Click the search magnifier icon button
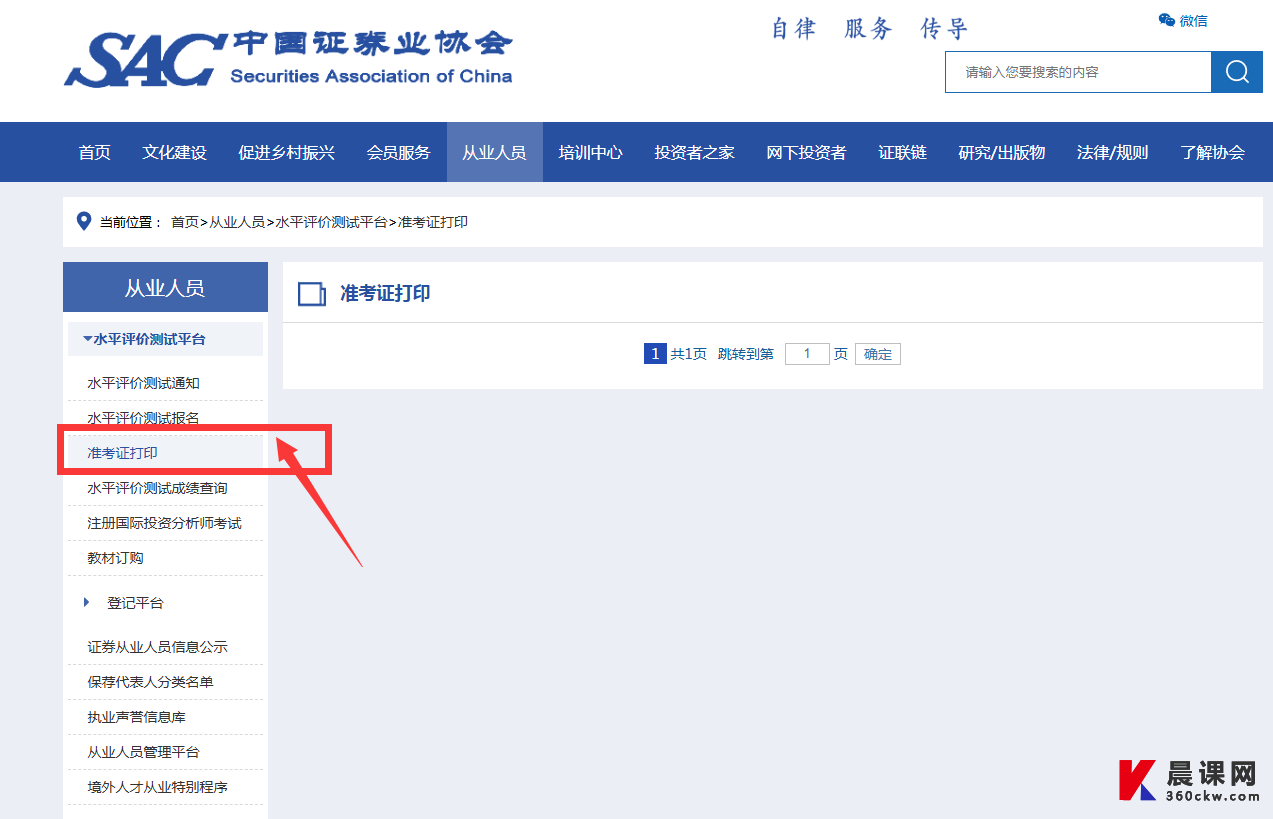 coord(1237,72)
